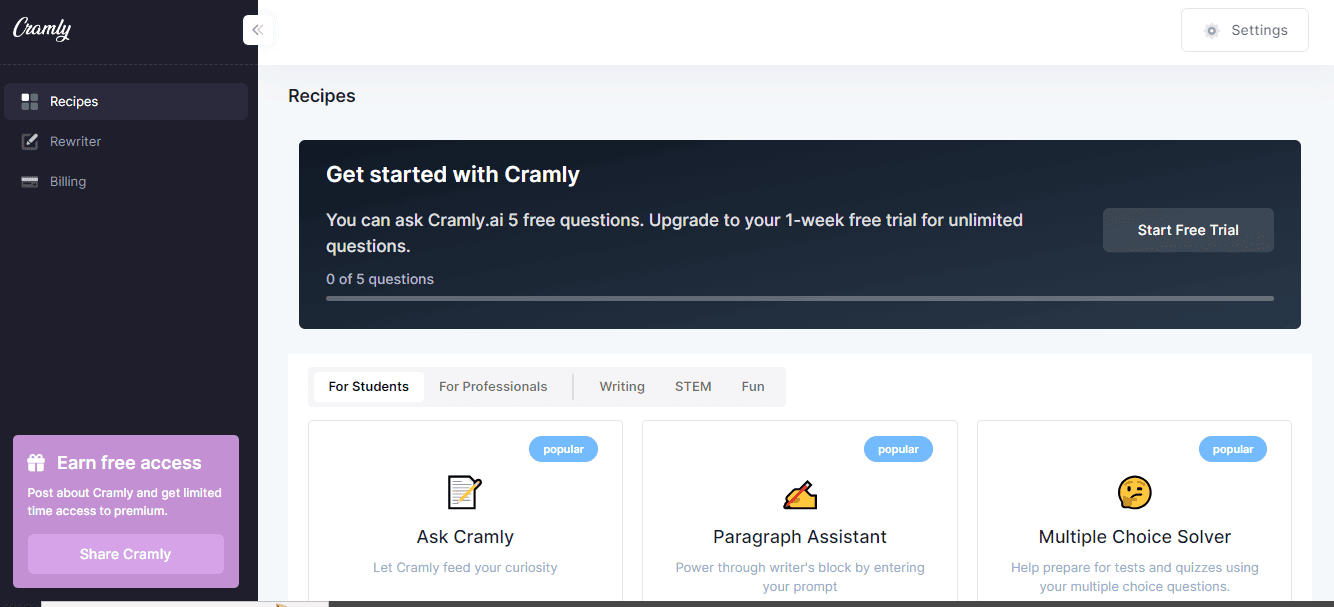Click the Cramly logo at top left
1334x607 pixels.
coord(42,29)
